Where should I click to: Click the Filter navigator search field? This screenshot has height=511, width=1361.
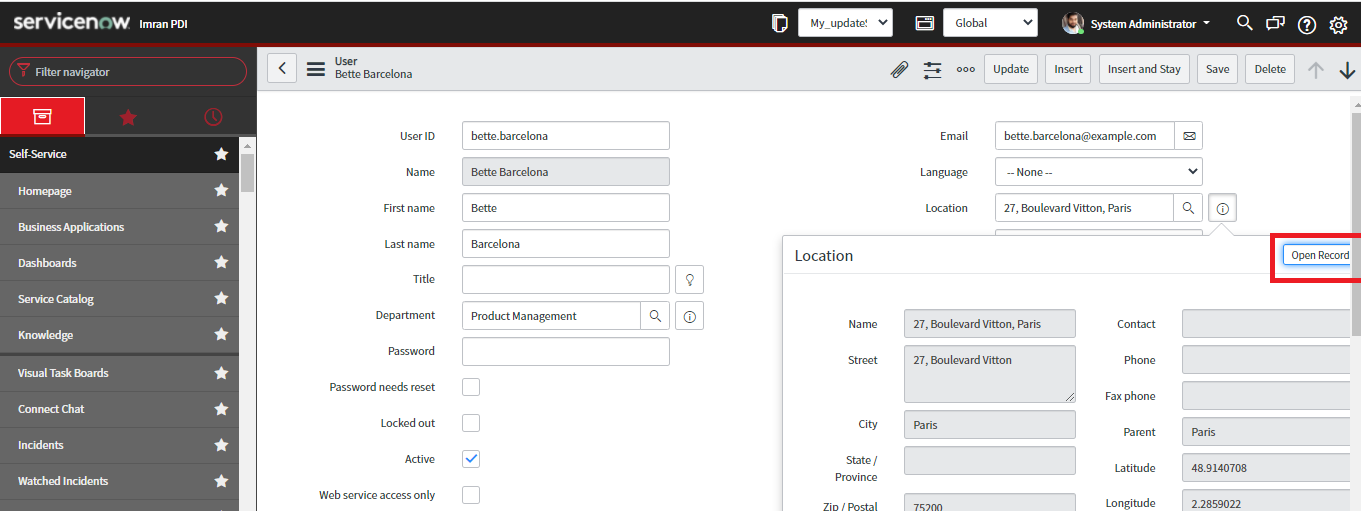coord(128,72)
